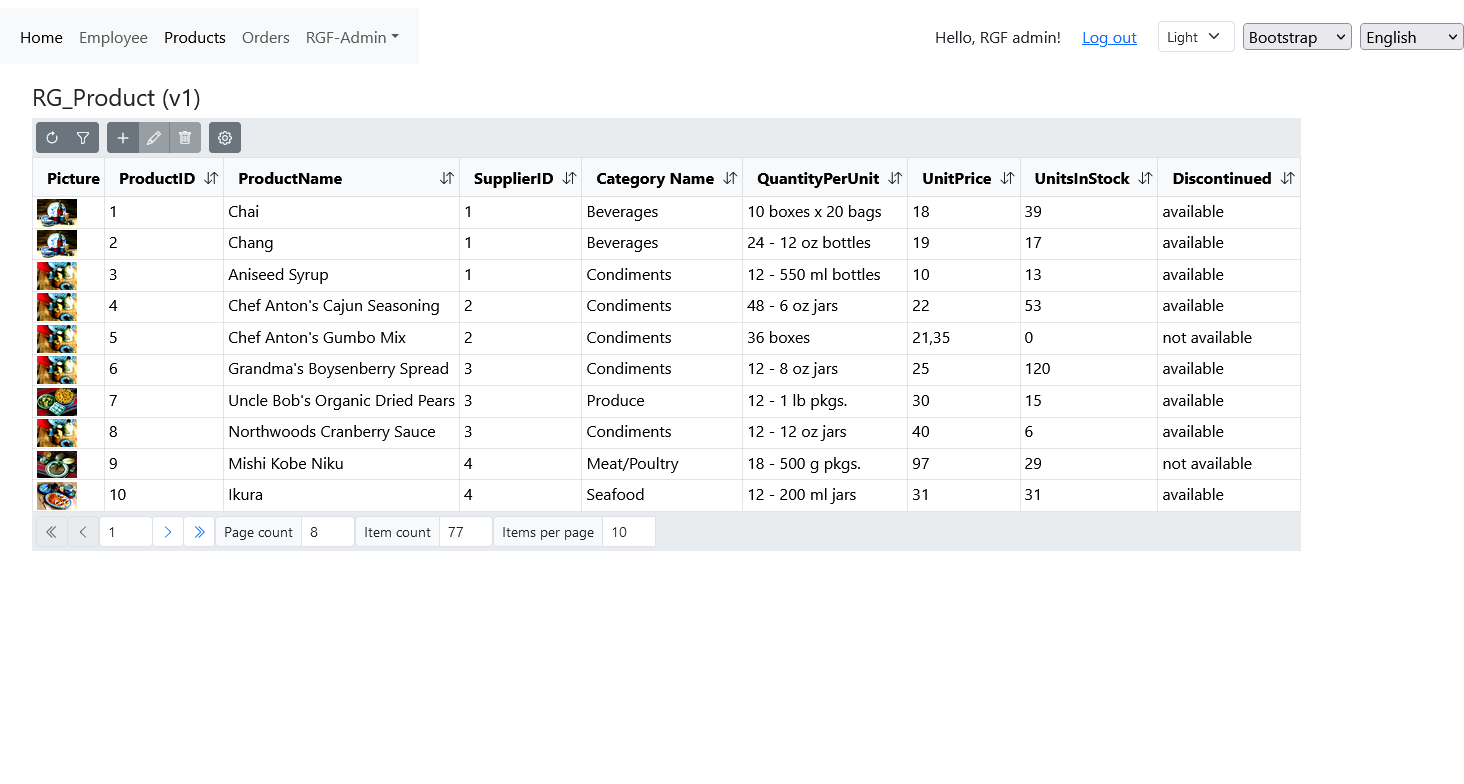This screenshot has height=784, width=1464.
Task: Sort by ProductName column sort icon
Action: pos(447,178)
